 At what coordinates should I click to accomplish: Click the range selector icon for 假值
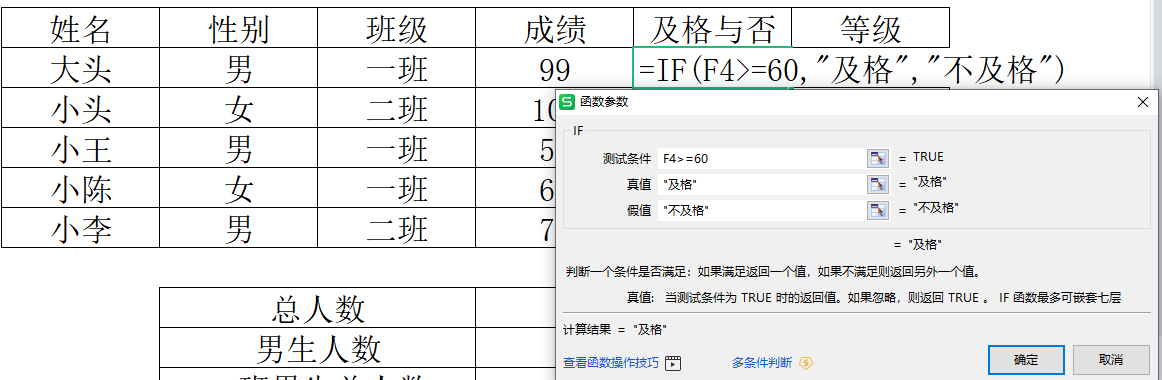(877, 210)
